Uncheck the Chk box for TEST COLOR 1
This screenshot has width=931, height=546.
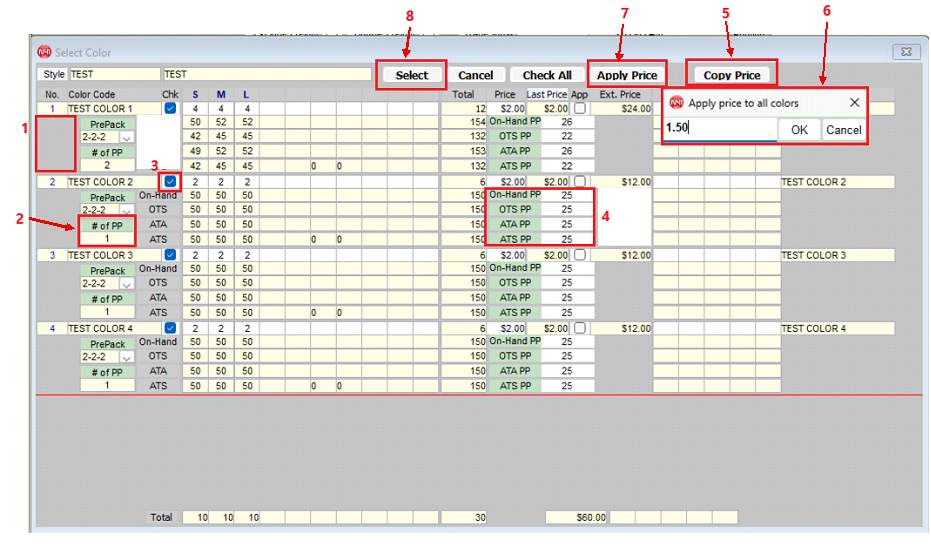(170, 108)
